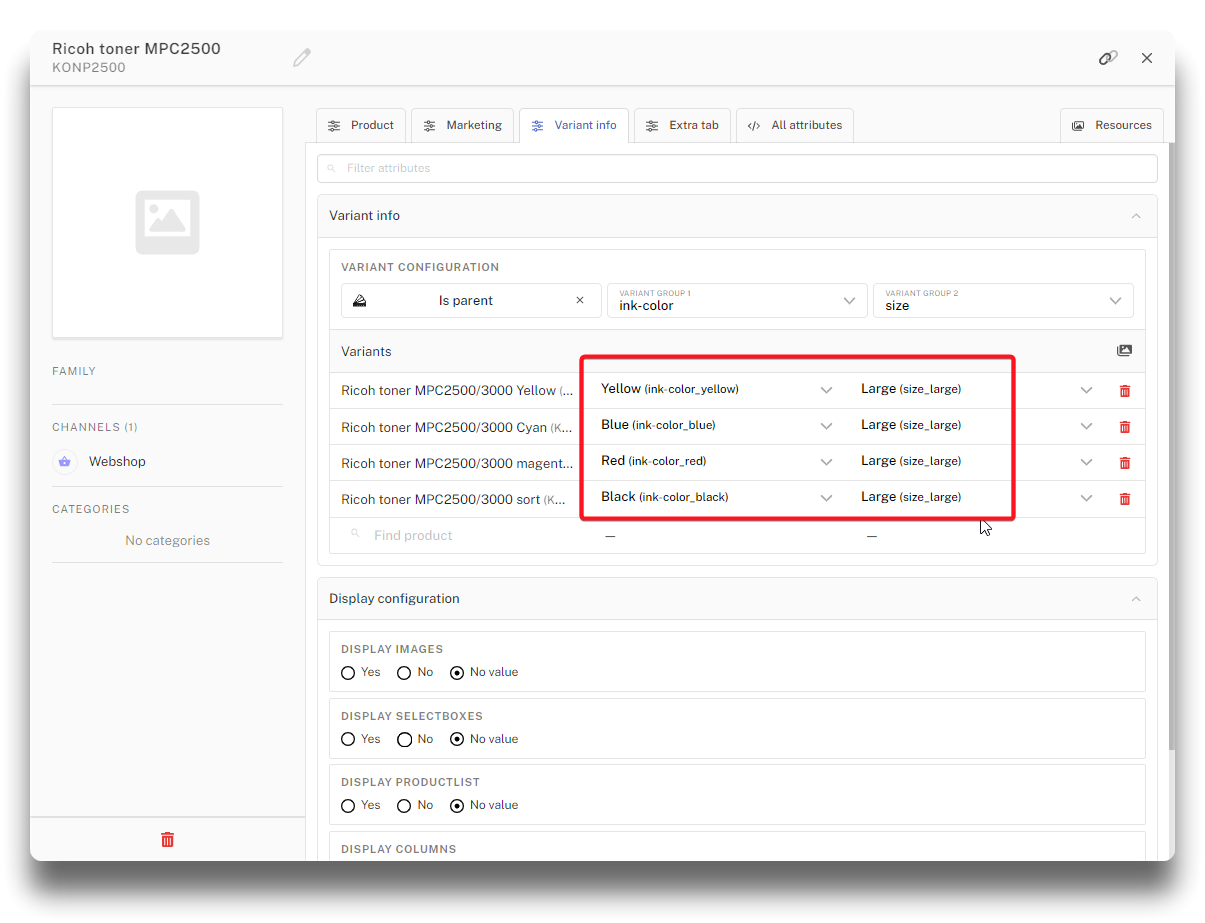Clear the 'Is parent' value with X
The height and width of the screenshot is (923, 1205).
coord(580,300)
